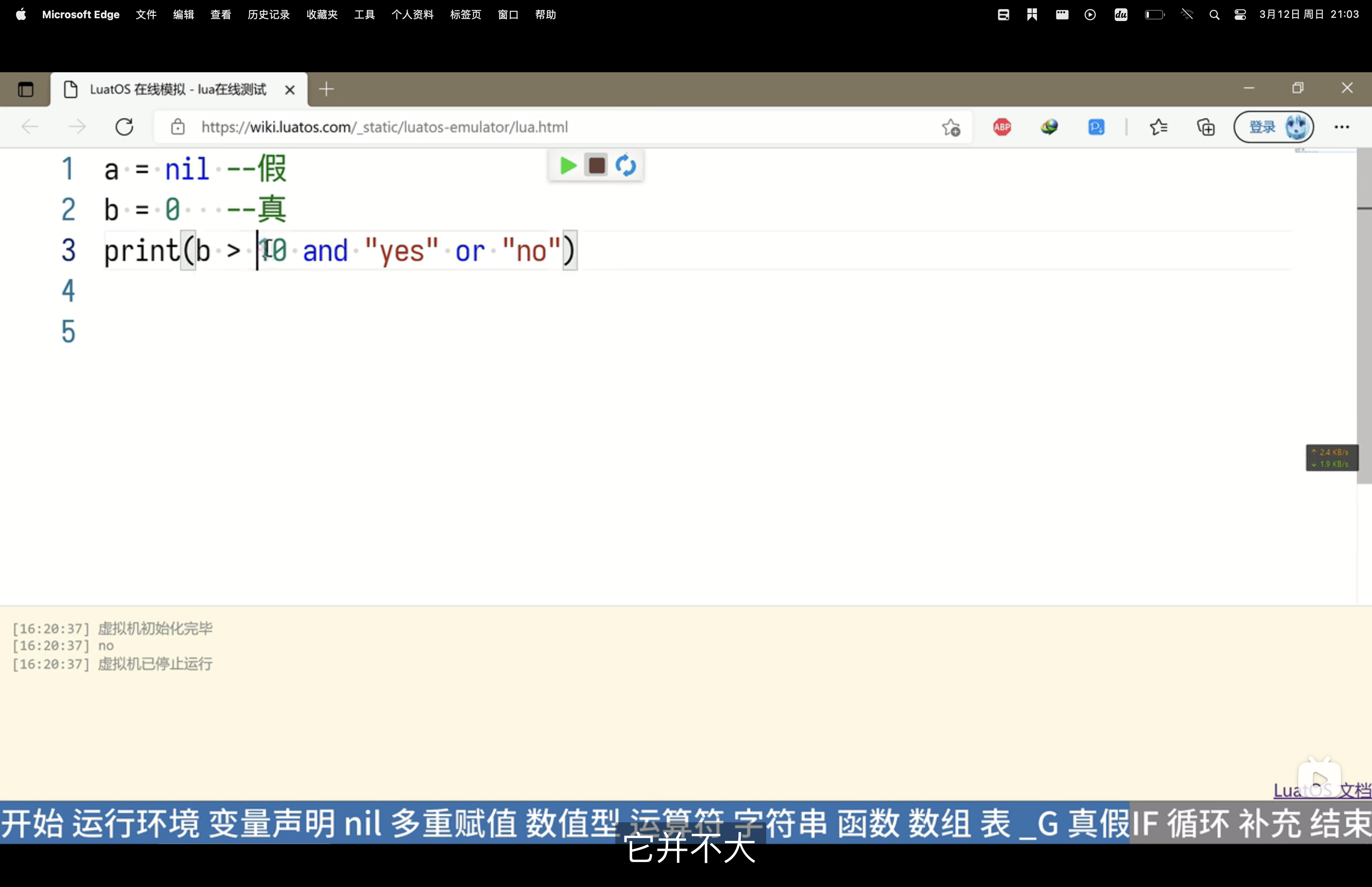Open a new browser tab
The width and height of the screenshot is (1372, 887).
pyautogui.click(x=326, y=89)
